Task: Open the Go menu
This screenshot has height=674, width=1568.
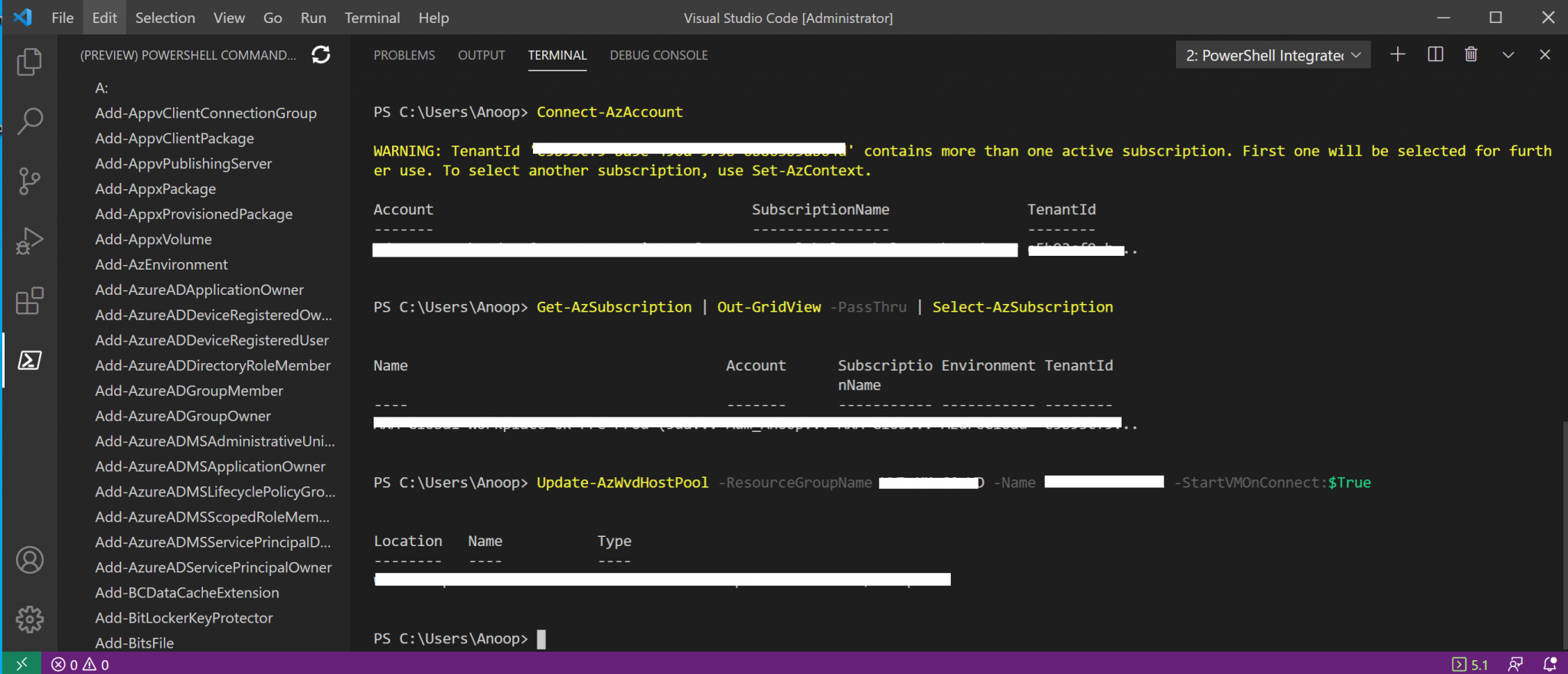Action: pos(273,18)
